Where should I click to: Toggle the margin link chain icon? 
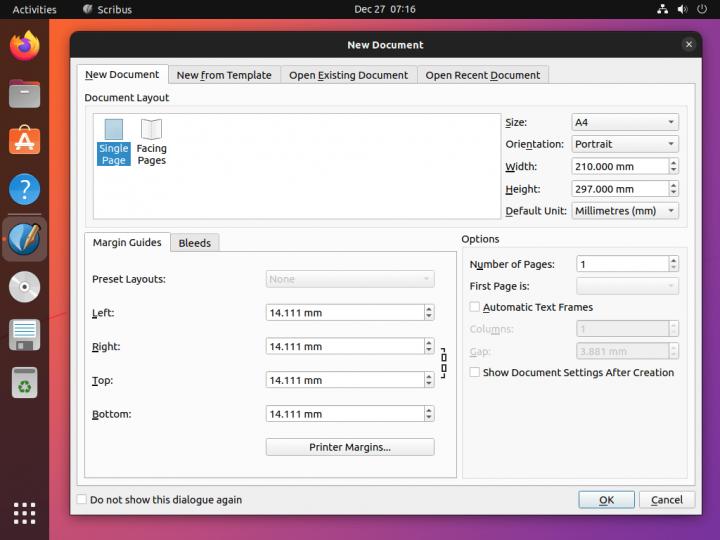pyautogui.click(x=443, y=362)
